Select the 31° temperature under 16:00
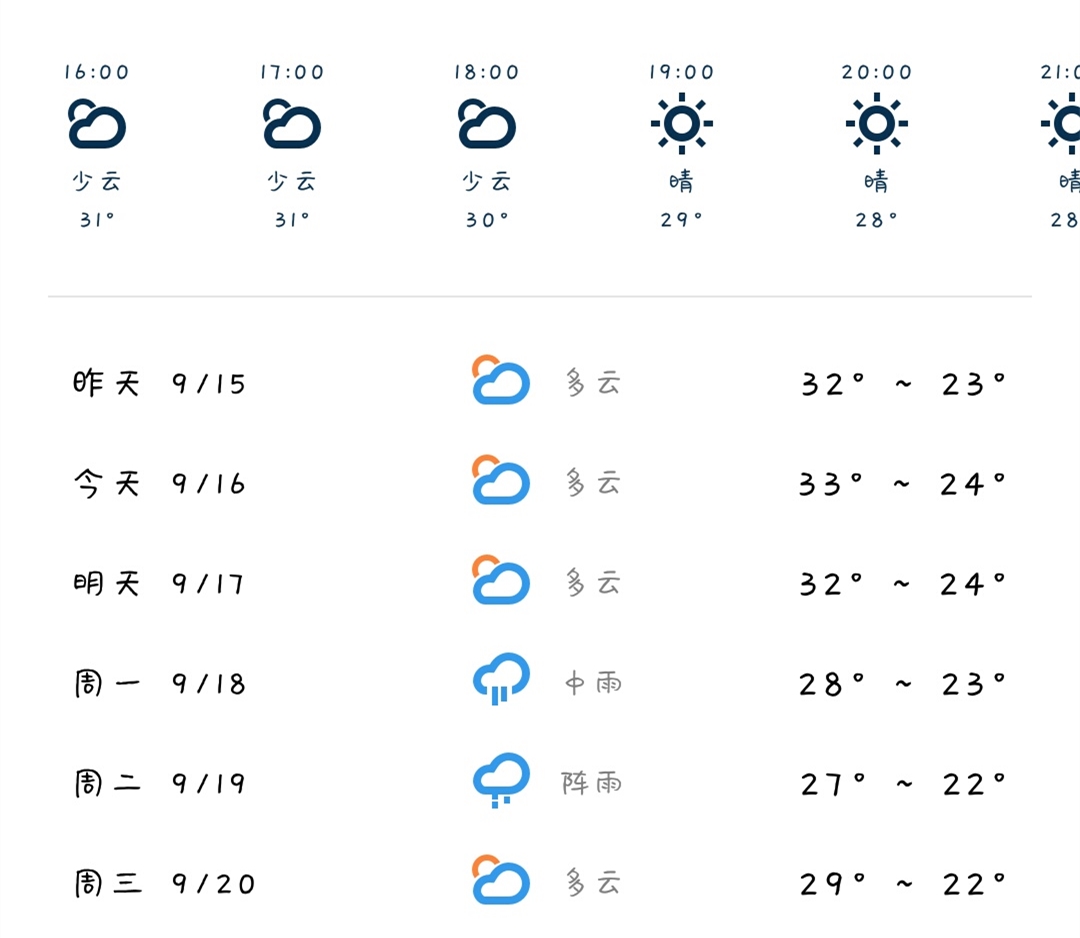This screenshot has width=1080, height=938. click(x=95, y=219)
